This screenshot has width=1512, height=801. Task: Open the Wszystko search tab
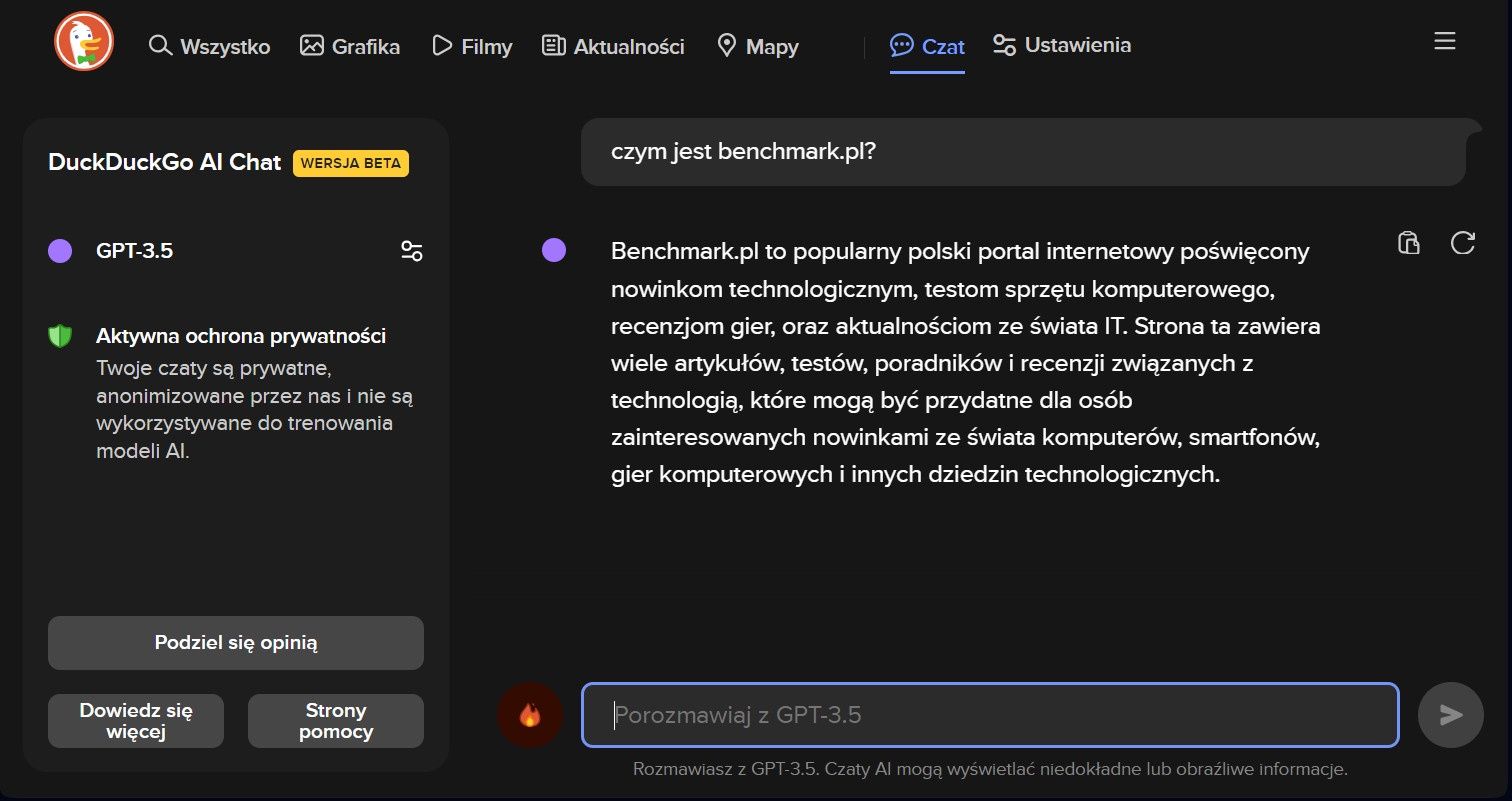pos(209,46)
